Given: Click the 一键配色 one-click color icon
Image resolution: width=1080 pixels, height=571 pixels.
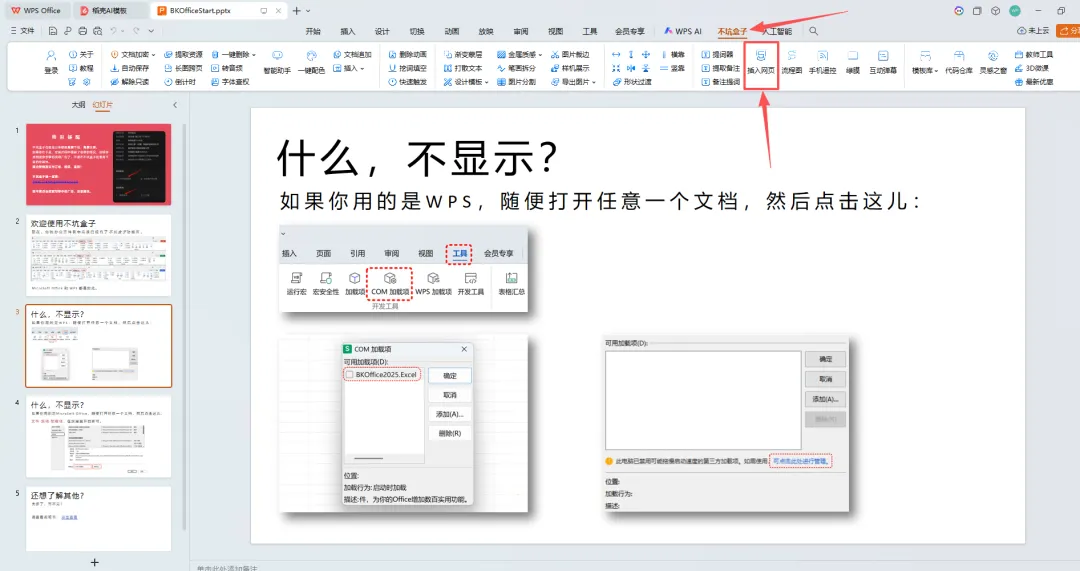Looking at the screenshot, I should 311,62.
